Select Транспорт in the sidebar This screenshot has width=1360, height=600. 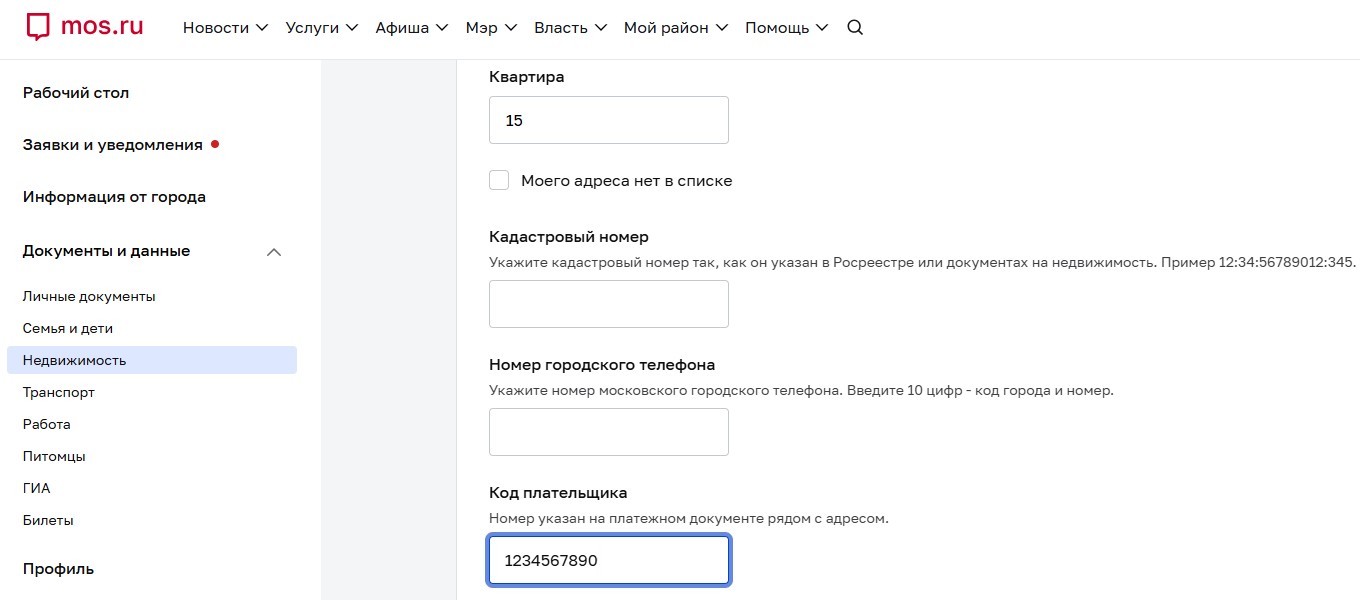(x=59, y=392)
